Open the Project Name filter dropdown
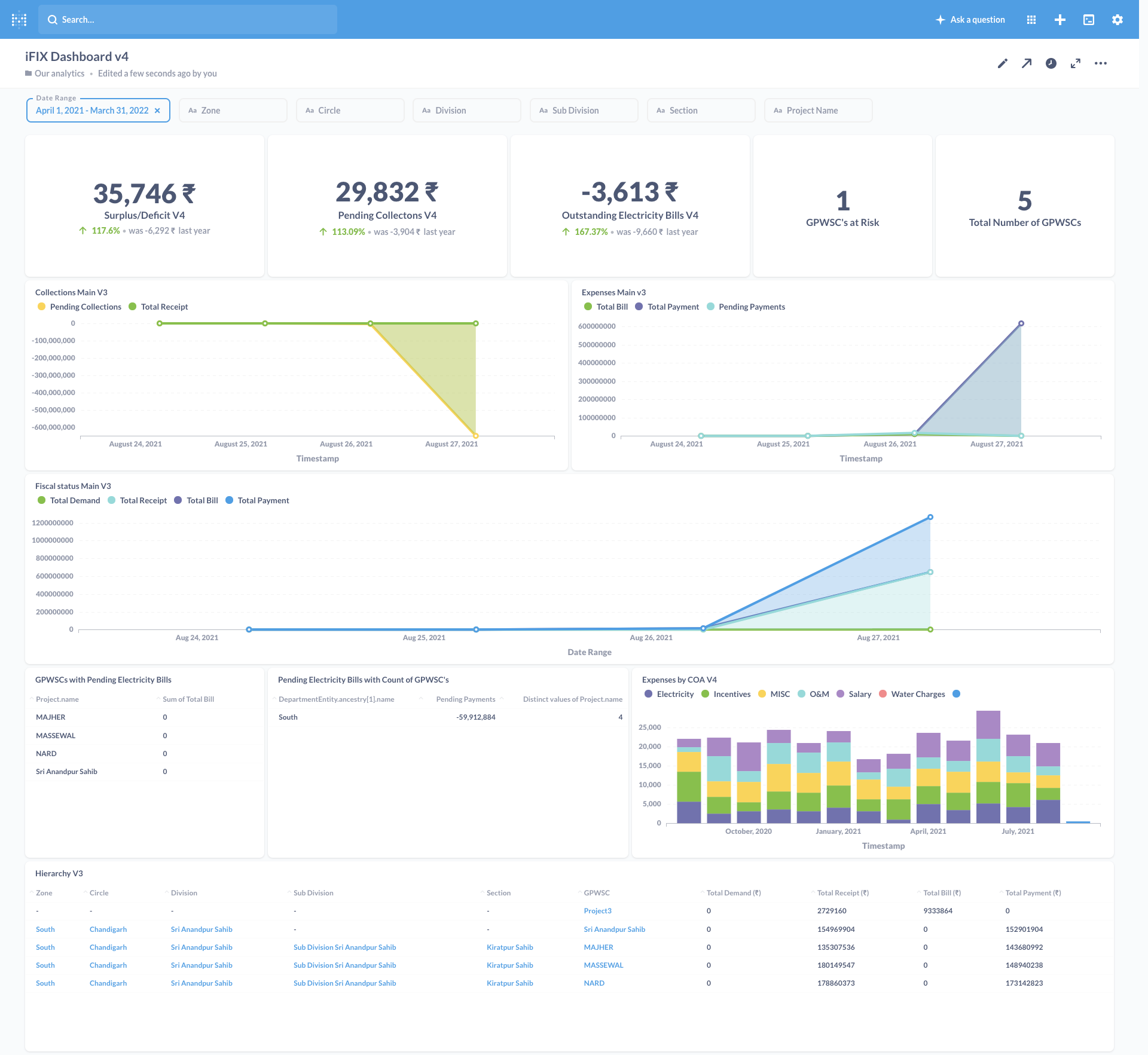1148x1055 pixels. (818, 111)
